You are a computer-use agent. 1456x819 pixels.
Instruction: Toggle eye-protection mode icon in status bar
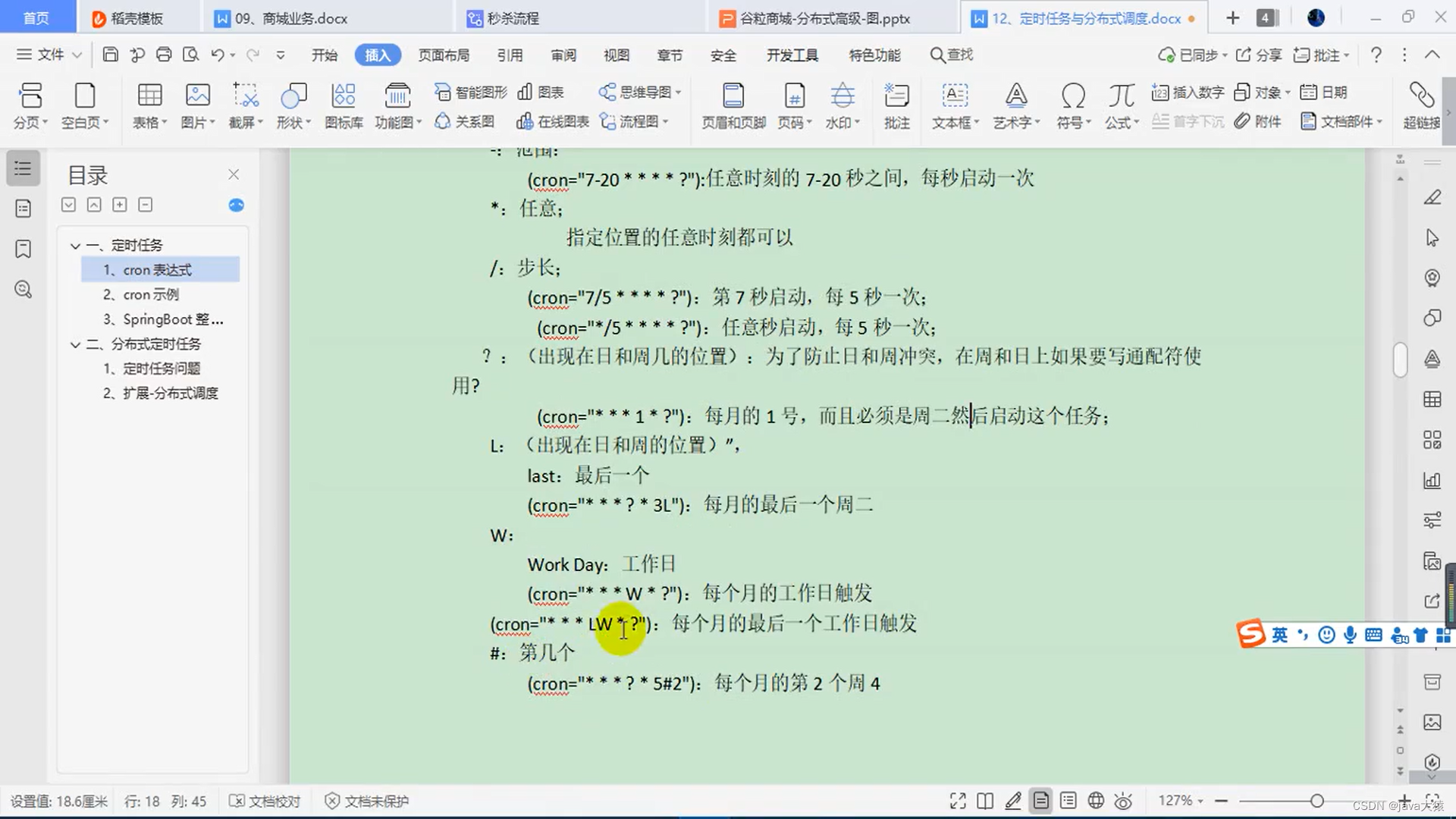1123,801
